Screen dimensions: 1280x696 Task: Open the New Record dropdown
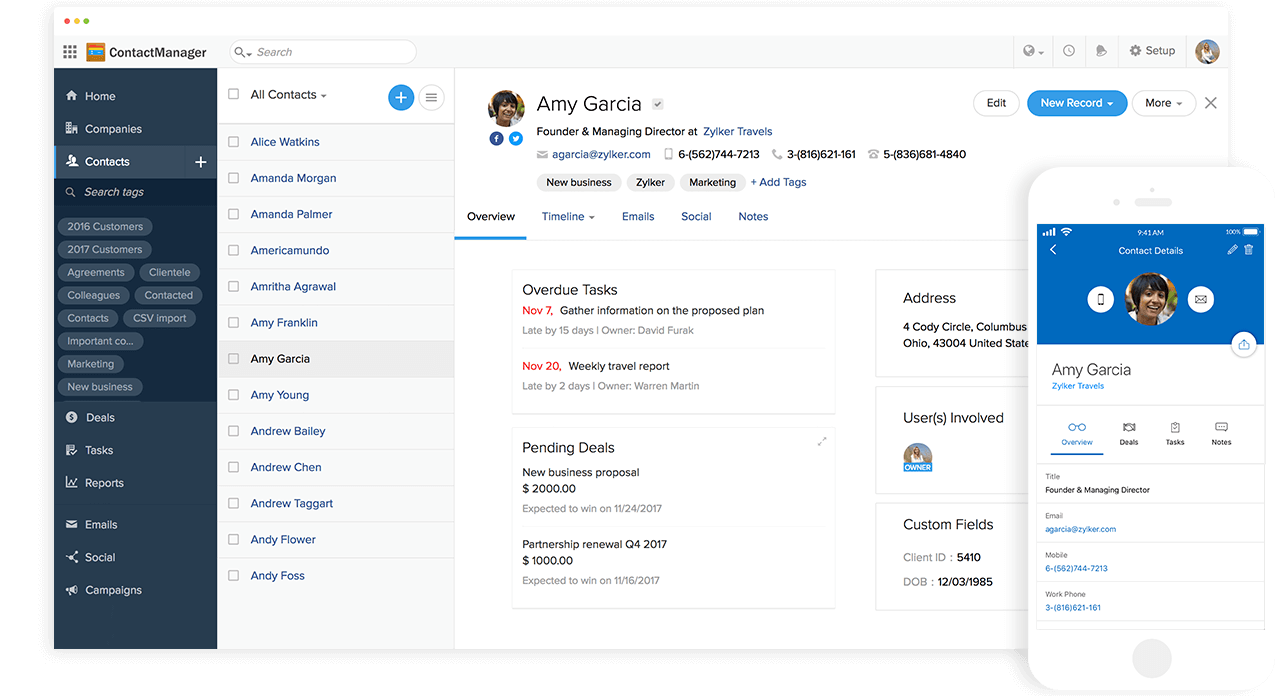tap(1077, 103)
